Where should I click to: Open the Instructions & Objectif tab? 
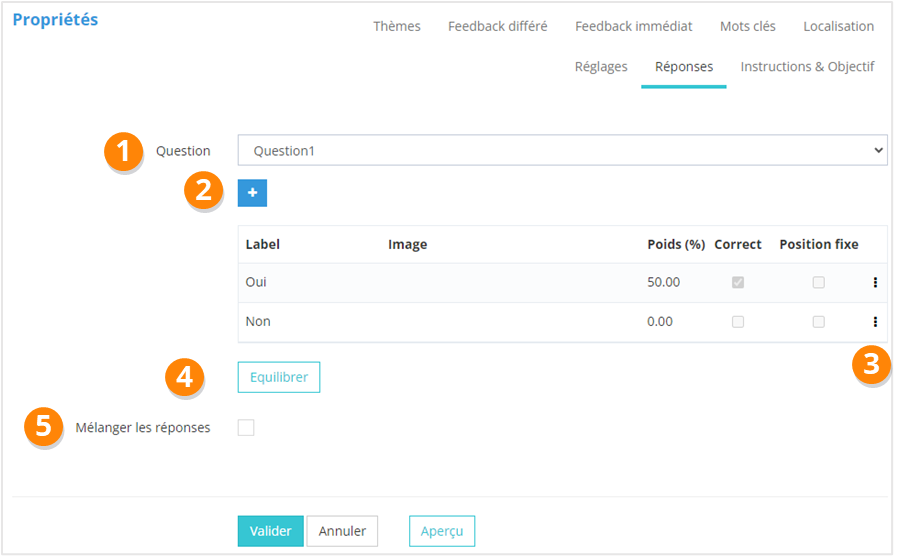(x=807, y=67)
